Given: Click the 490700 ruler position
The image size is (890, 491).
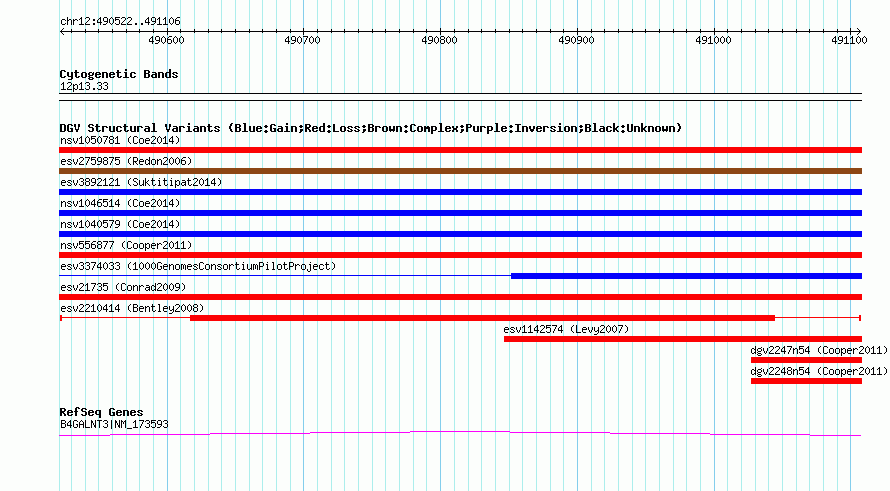Looking at the screenshot, I should [x=303, y=40].
